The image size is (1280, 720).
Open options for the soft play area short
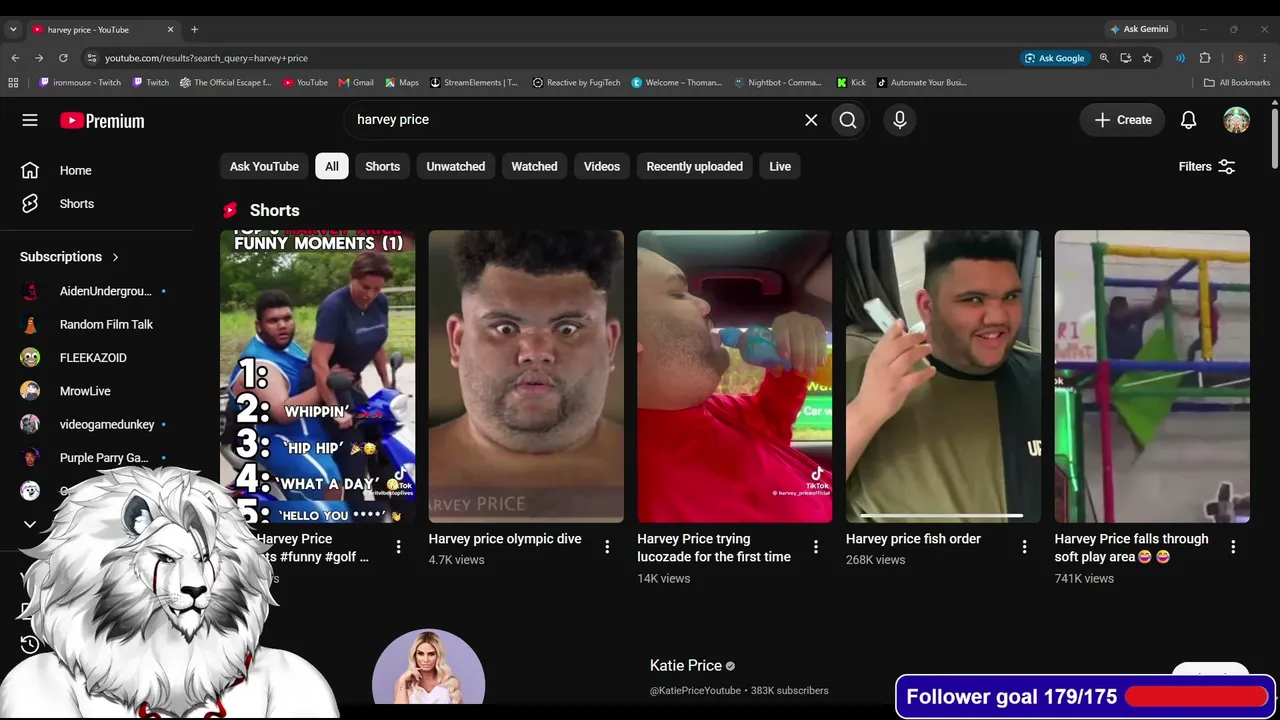click(1233, 546)
